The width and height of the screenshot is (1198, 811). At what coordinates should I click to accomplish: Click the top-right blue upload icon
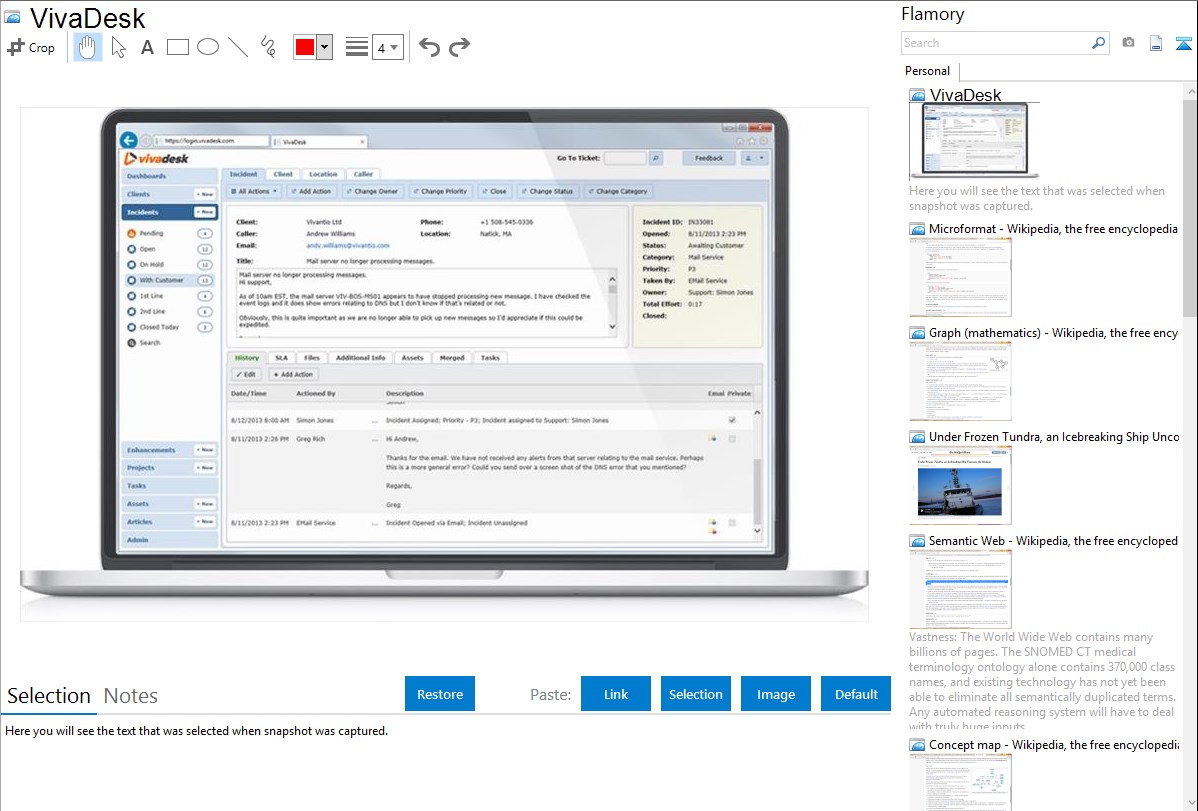coord(1183,43)
